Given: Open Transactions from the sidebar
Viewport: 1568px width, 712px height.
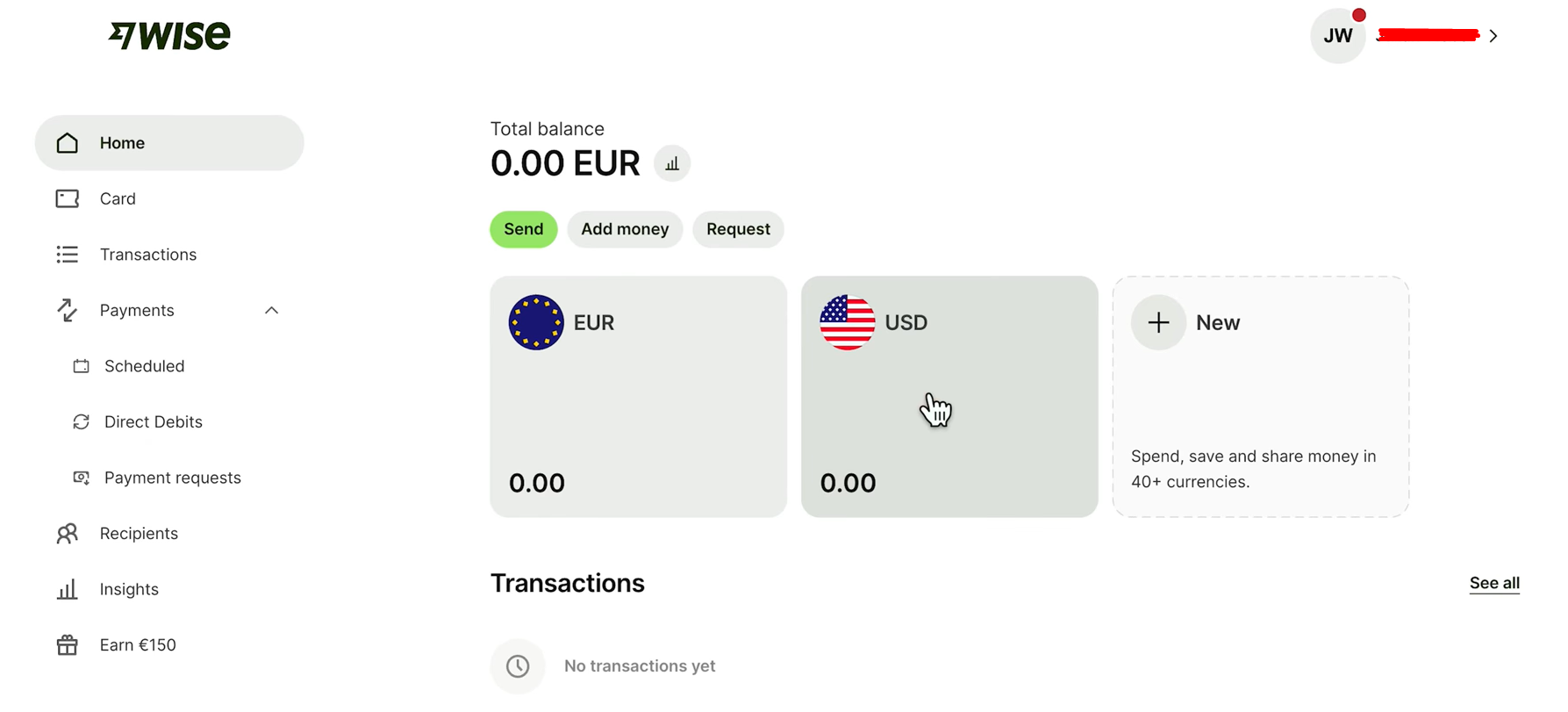Looking at the screenshot, I should coord(147,255).
